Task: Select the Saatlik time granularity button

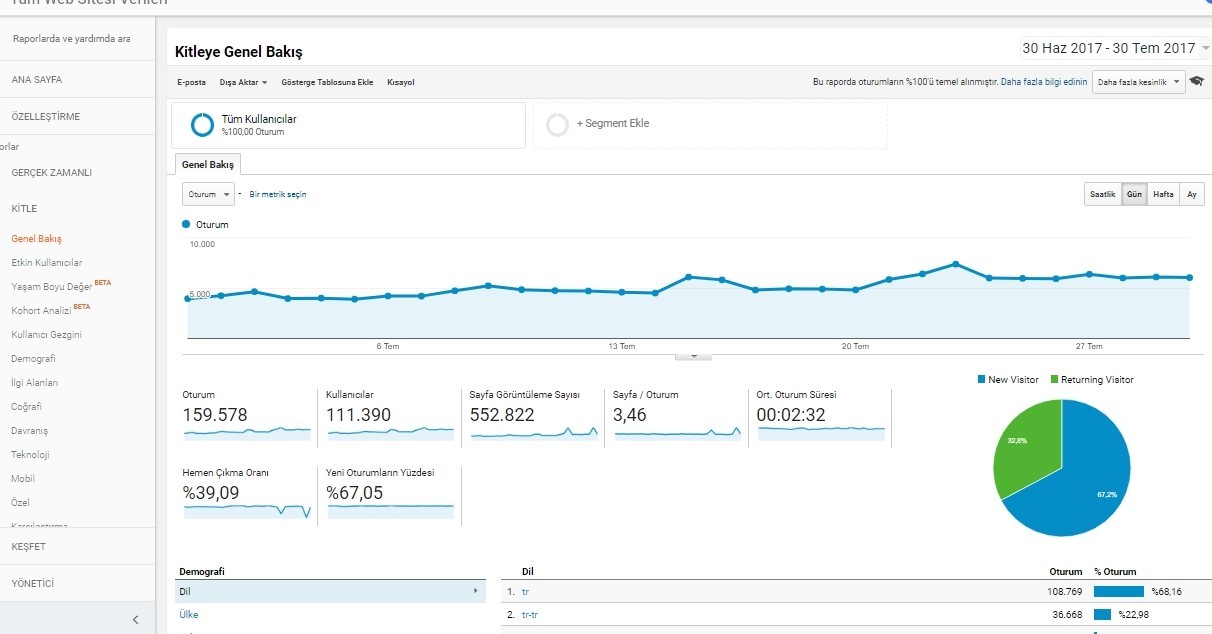Action: click(1102, 194)
